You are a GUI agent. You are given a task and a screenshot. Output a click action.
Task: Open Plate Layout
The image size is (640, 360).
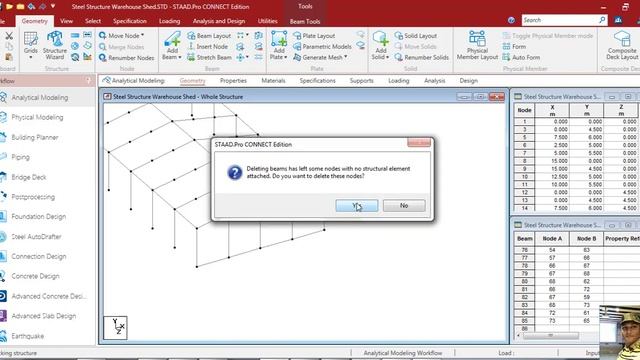314,36
